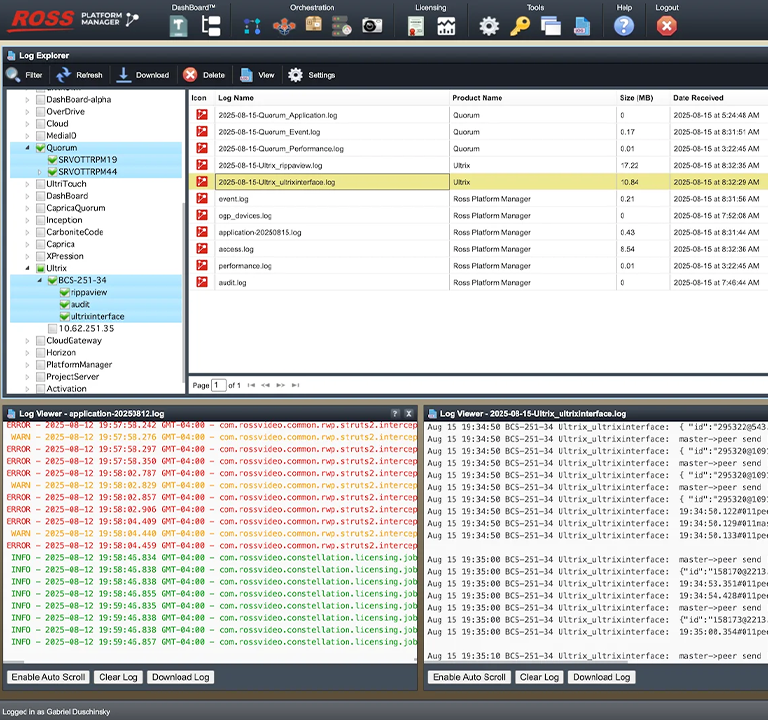The height and width of the screenshot is (720, 768).
Task: Click Clear Log in application log viewer
Action: 118,677
